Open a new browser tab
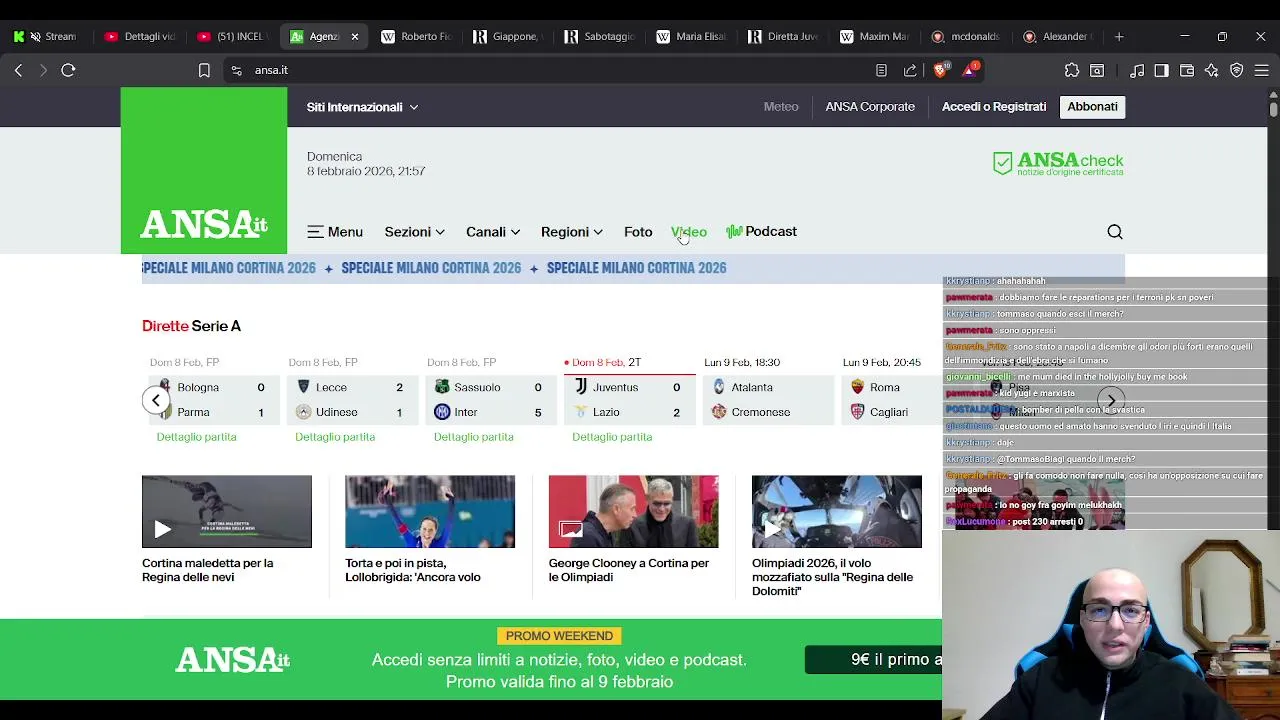Image resolution: width=1280 pixels, height=720 pixels. point(1119,36)
